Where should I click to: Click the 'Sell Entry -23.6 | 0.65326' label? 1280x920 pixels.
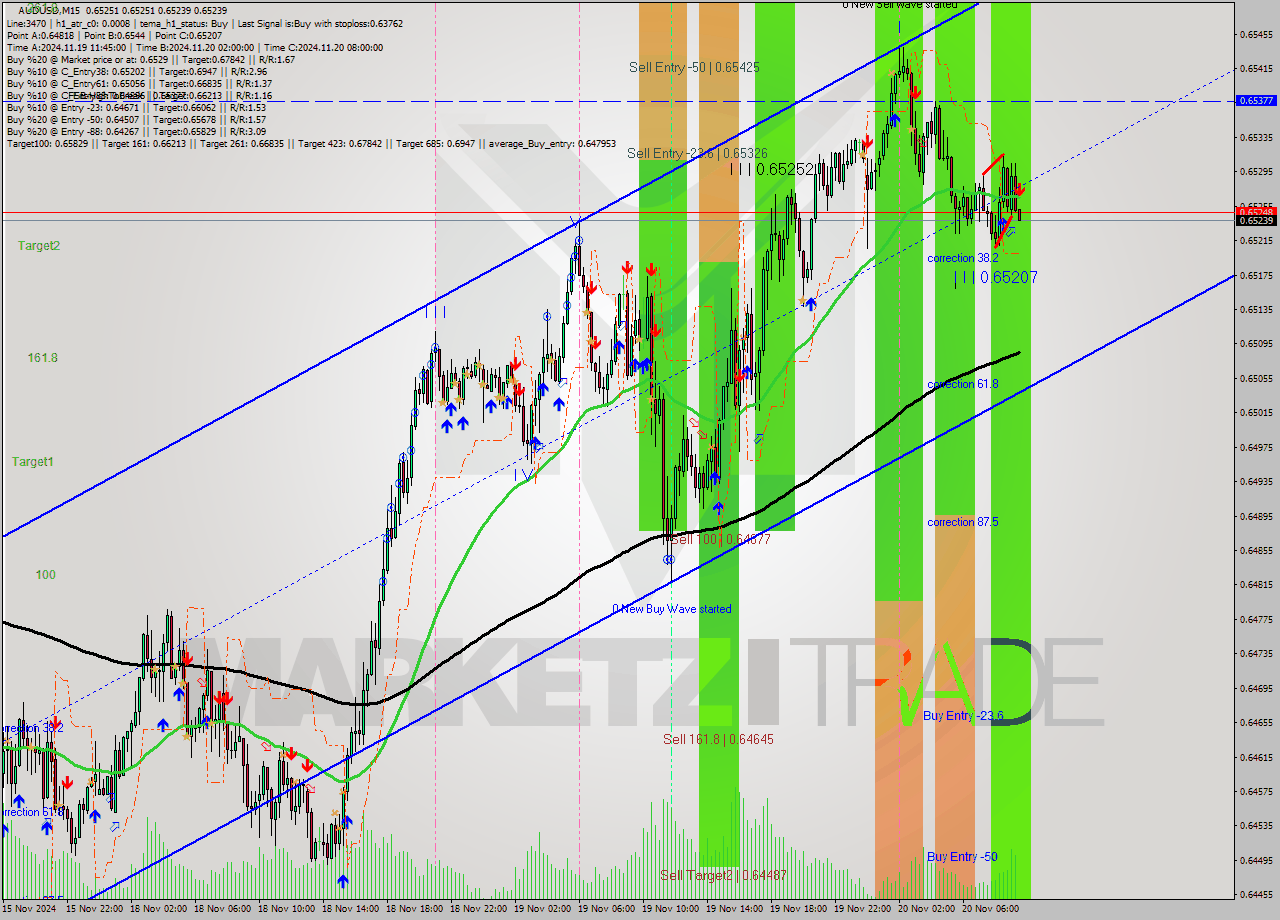(x=697, y=153)
